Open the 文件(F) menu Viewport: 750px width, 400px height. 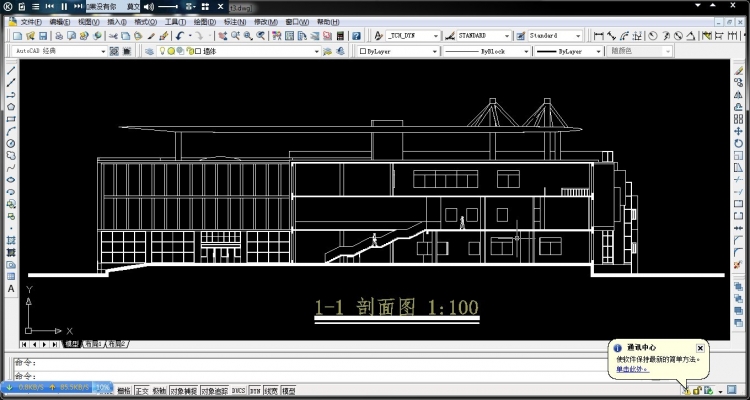[x=31, y=22]
